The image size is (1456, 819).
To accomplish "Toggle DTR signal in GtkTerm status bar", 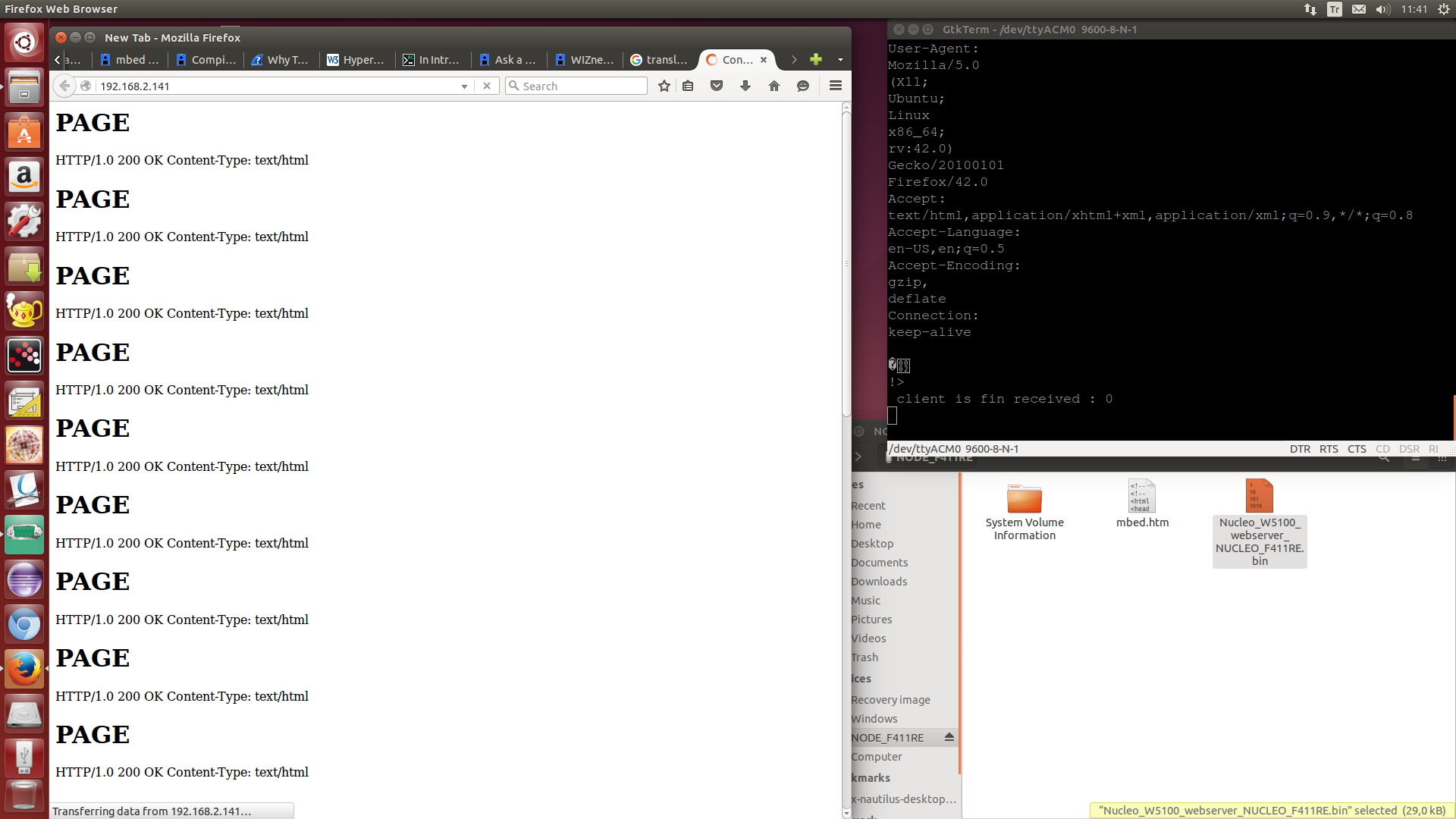I will tap(1299, 448).
